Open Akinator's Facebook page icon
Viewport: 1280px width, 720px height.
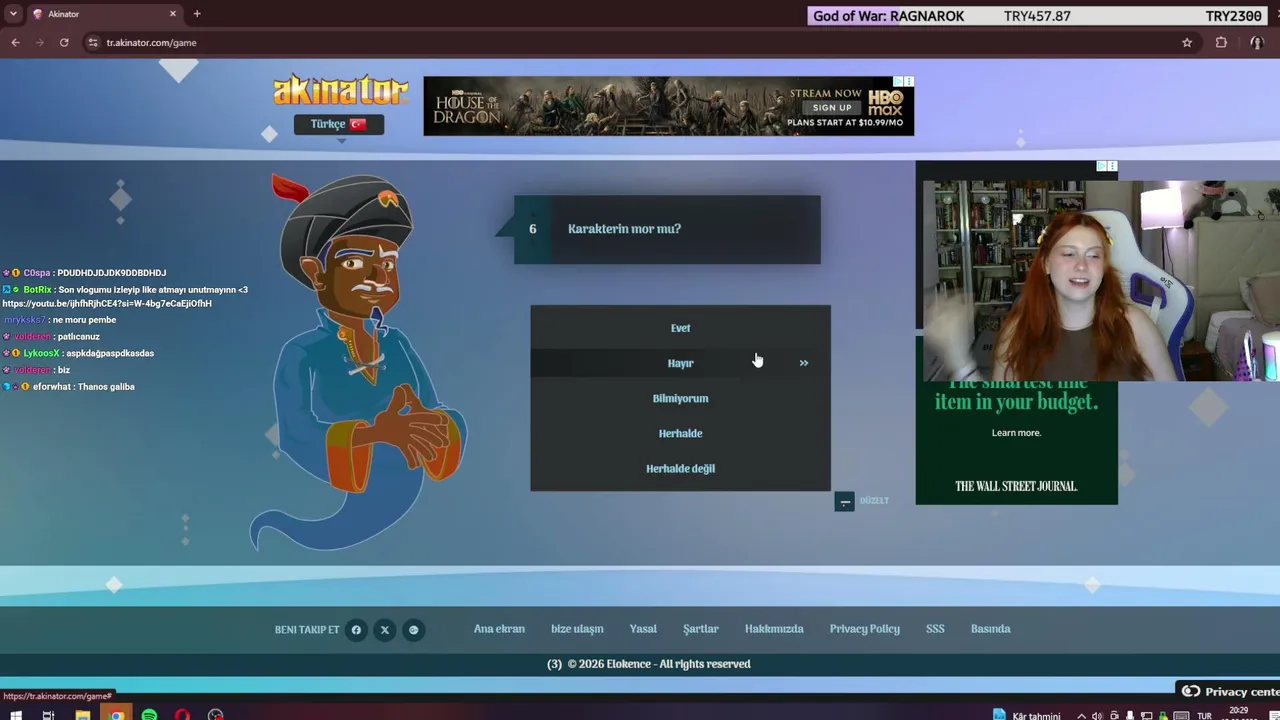click(x=356, y=630)
